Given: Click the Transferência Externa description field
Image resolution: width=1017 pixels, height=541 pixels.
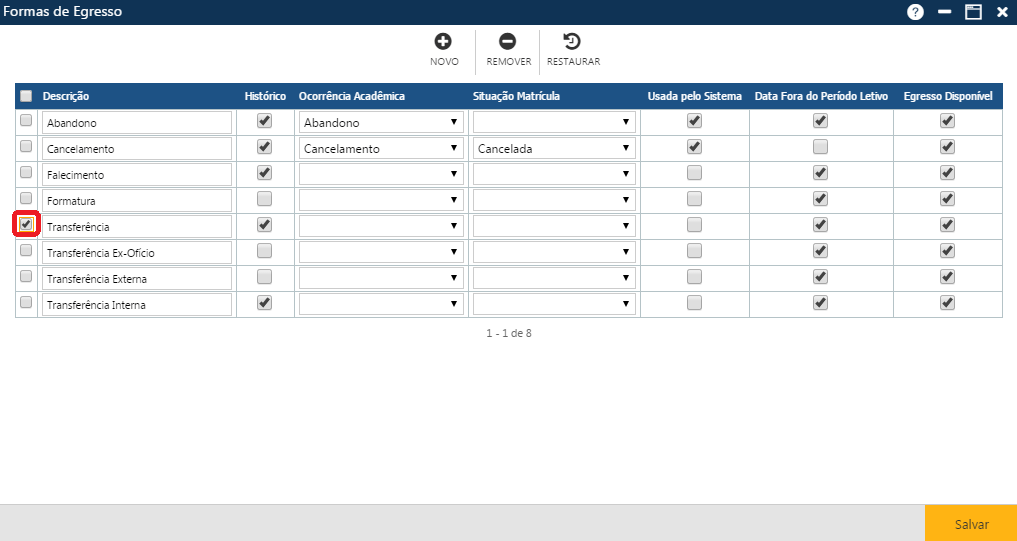Looking at the screenshot, I should tap(136, 278).
